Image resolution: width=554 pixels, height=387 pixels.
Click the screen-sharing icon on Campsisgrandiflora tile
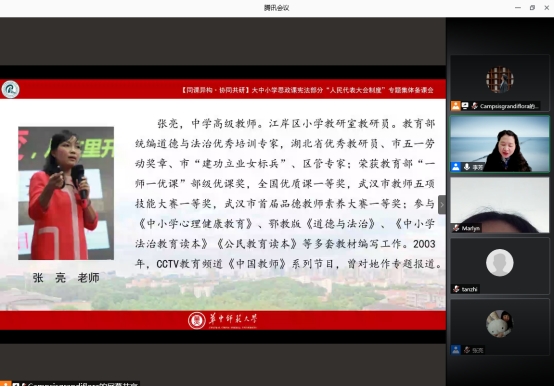(x=465, y=106)
